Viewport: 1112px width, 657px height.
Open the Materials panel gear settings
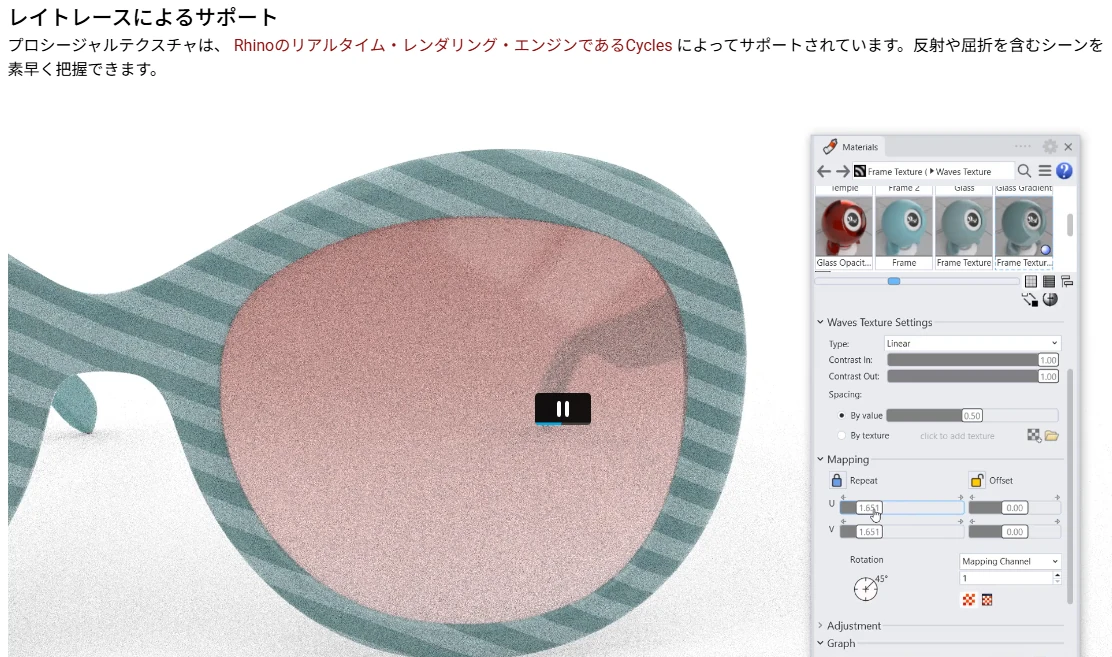pyautogui.click(x=1050, y=146)
